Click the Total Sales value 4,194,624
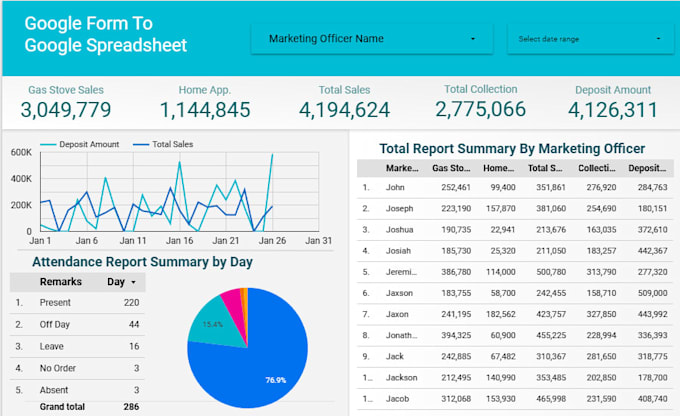 (x=345, y=110)
